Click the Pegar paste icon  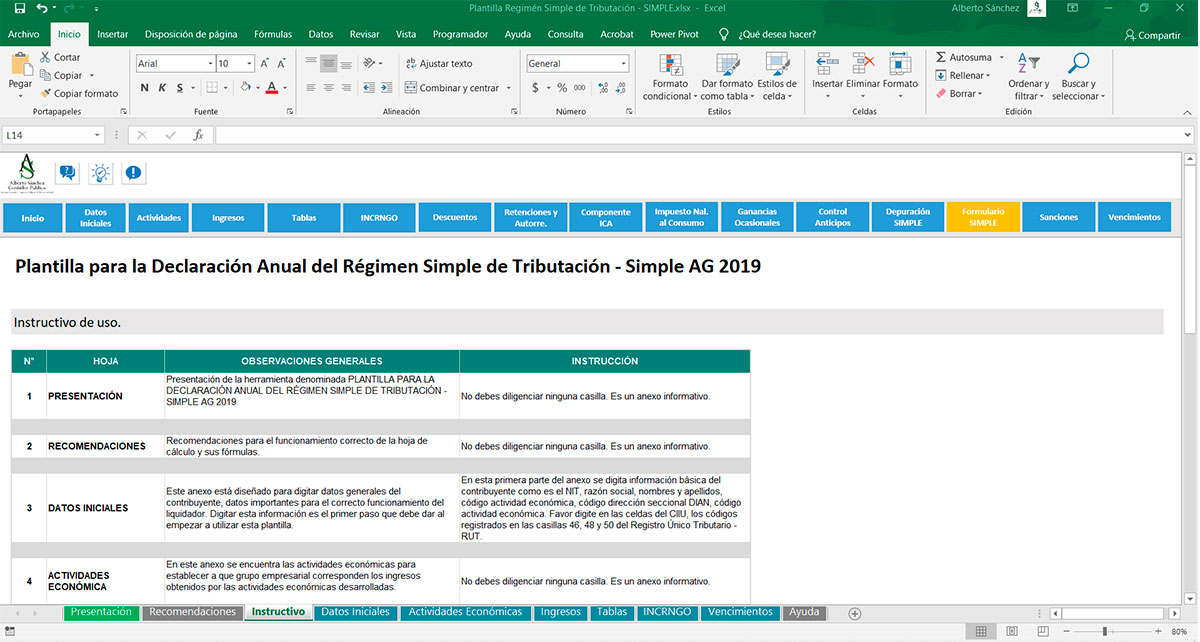(20, 64)
